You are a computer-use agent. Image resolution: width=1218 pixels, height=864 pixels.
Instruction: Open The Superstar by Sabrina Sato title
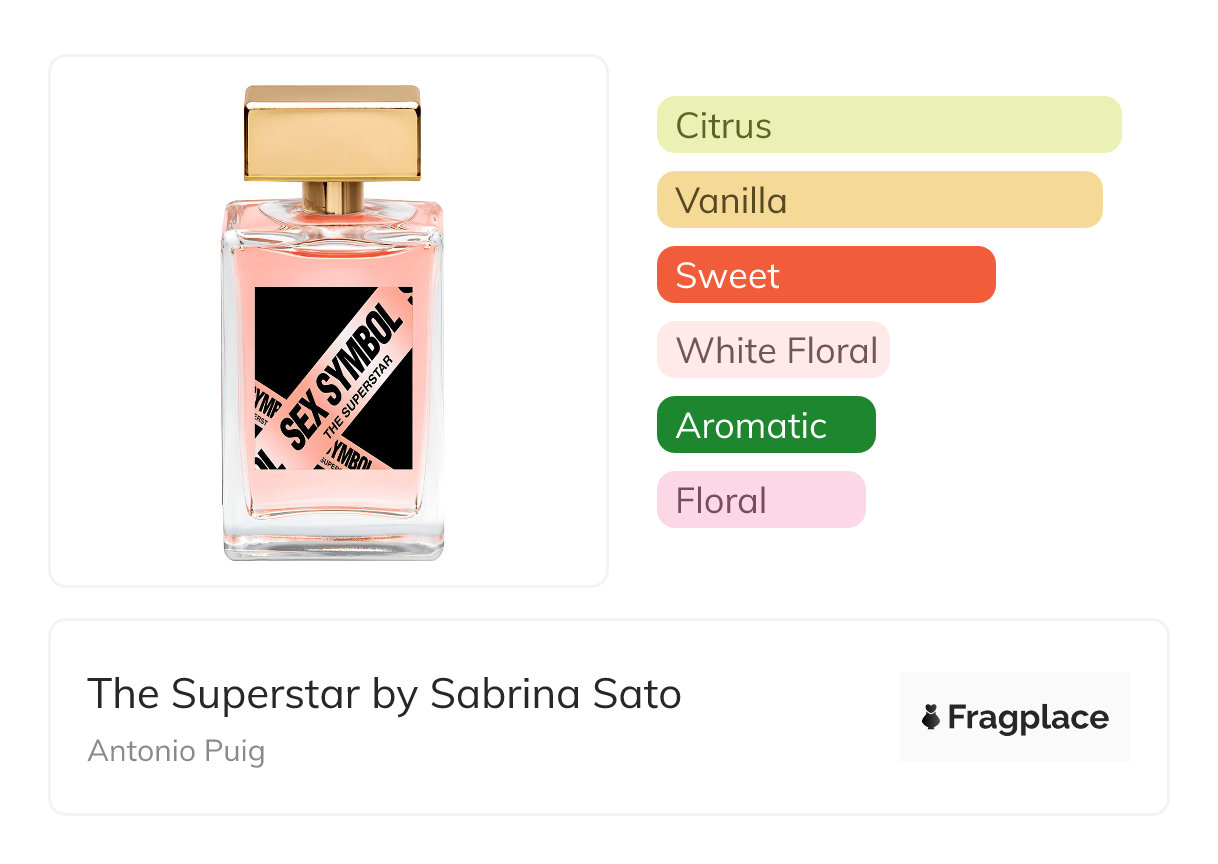(x=384, y=694)
